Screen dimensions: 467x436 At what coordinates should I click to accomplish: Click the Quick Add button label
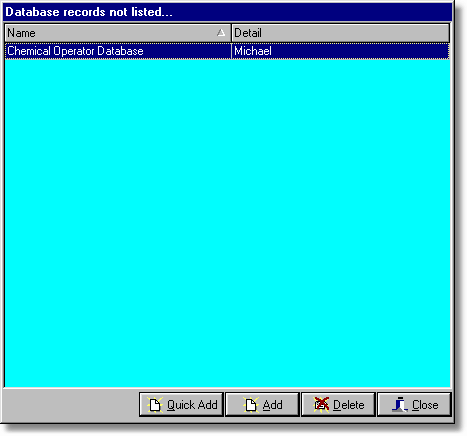click(192, 405)
